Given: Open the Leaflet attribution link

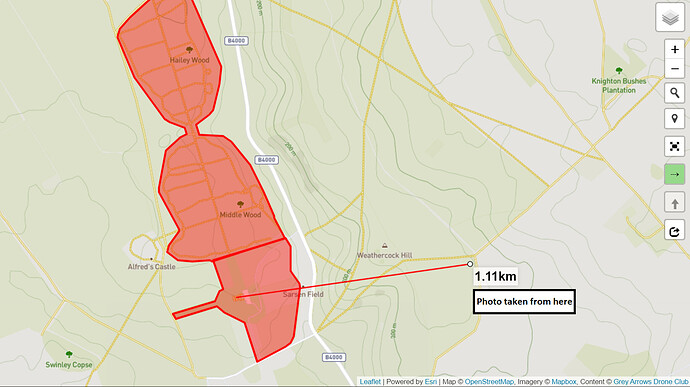Looking at the screenshot, I should [370, 382].
